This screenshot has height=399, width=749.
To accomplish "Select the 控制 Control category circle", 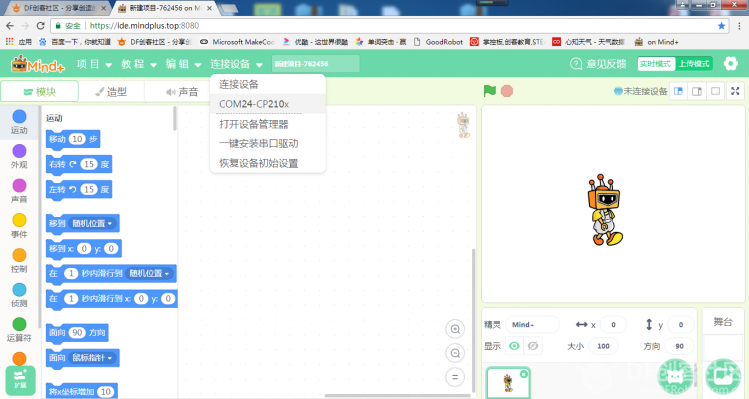I will pos(19,255).
